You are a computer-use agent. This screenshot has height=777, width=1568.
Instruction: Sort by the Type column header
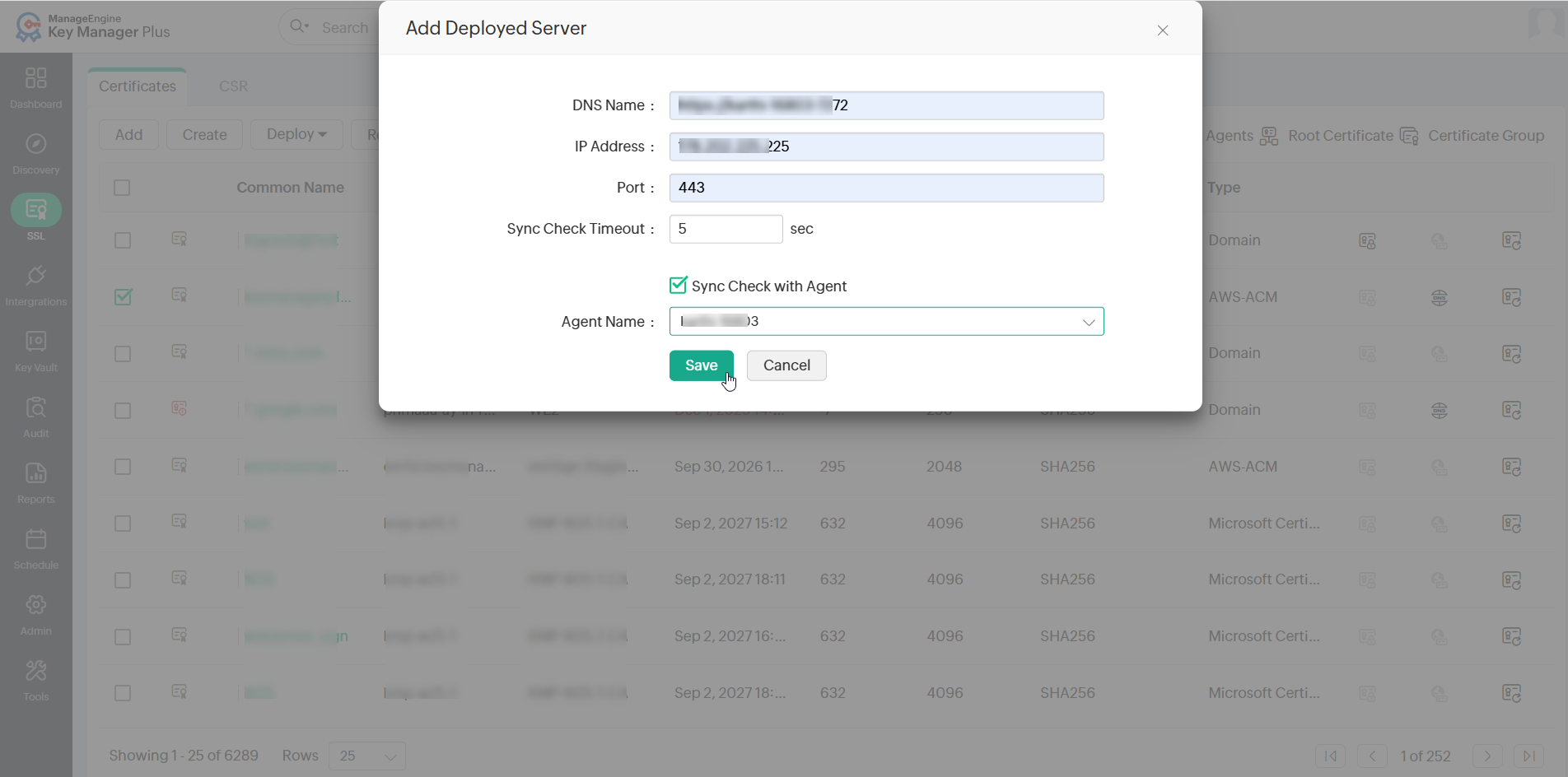click(1224, 188)
